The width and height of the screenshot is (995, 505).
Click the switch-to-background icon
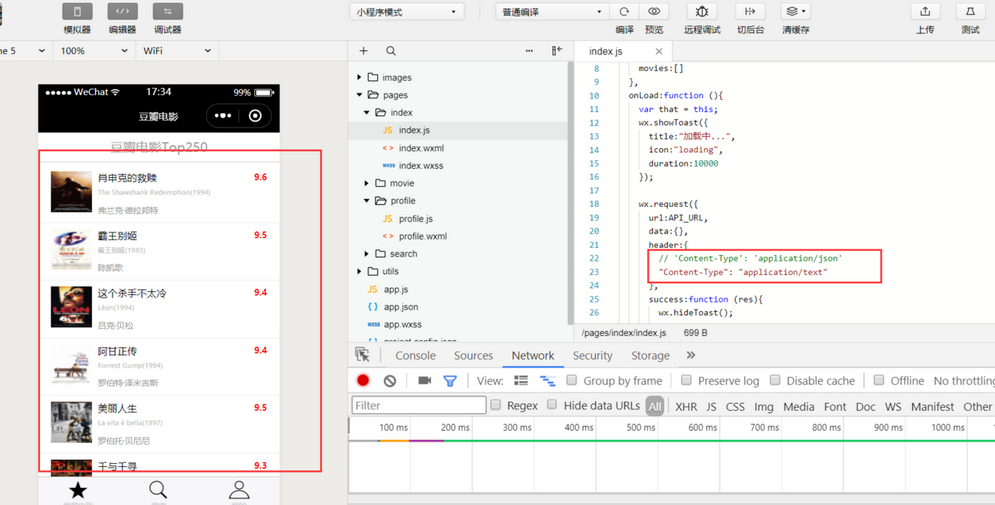coord(750,11)
